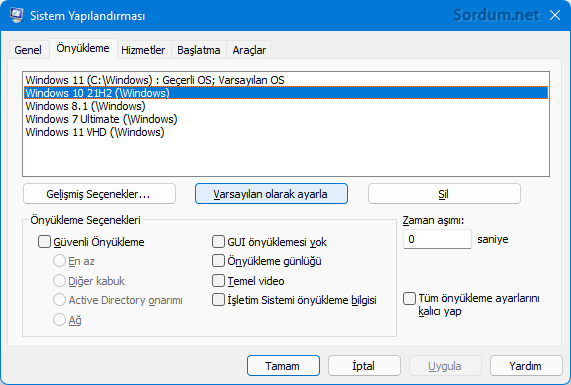
Task: Toggle Temel video checkbox
Action: tap(218, 281)
